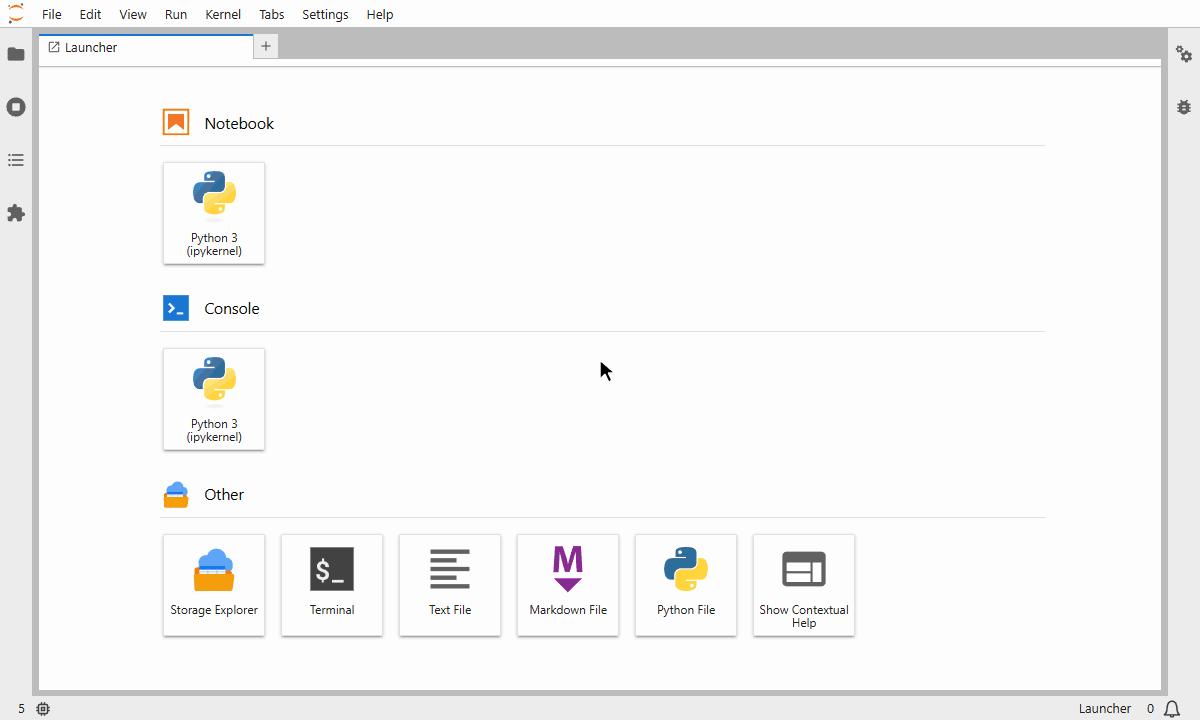This screenshot has height=720, width=1200.
Task: Open the File menu
Action: 52,14
